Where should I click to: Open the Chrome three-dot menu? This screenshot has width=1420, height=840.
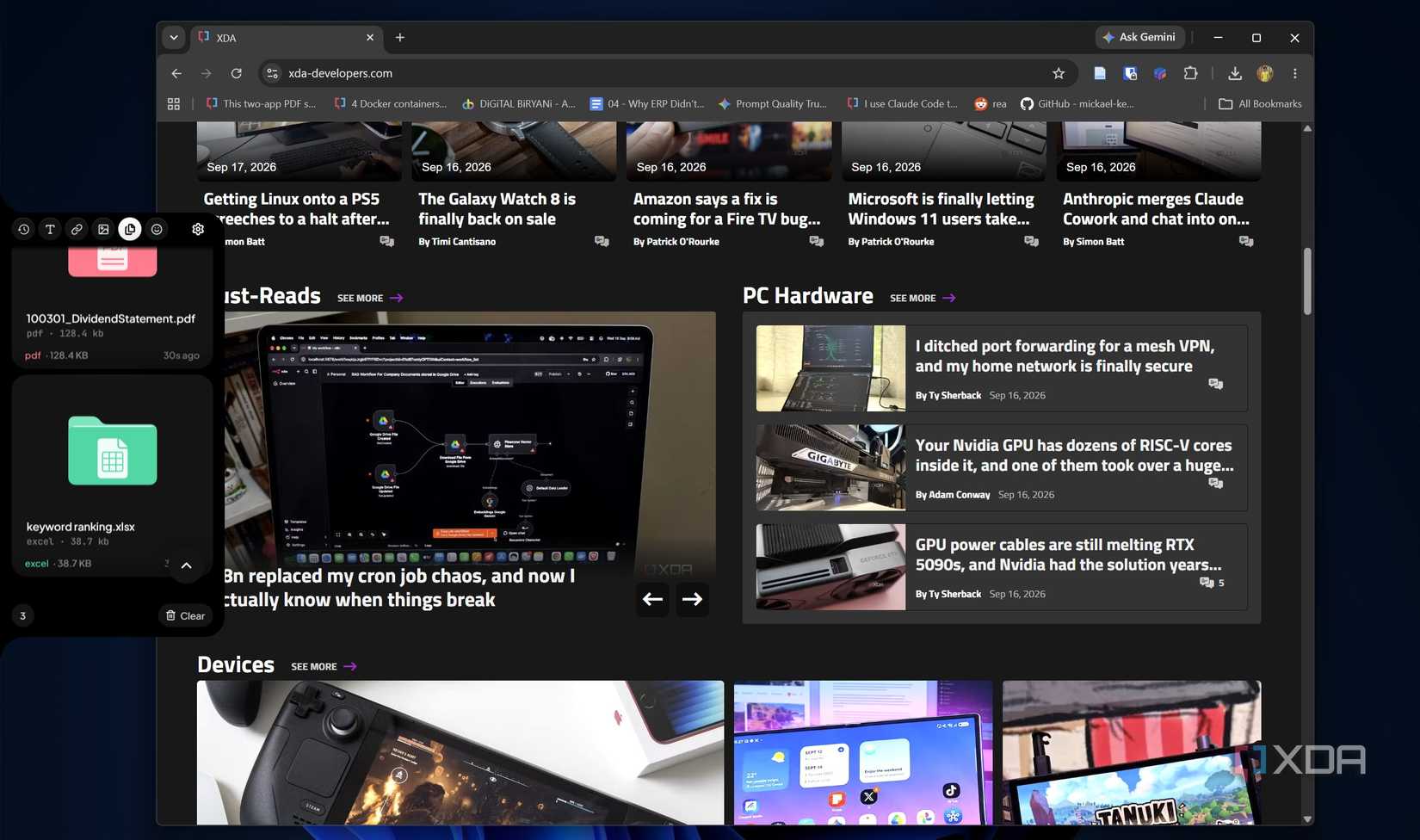click(1295, 73)
